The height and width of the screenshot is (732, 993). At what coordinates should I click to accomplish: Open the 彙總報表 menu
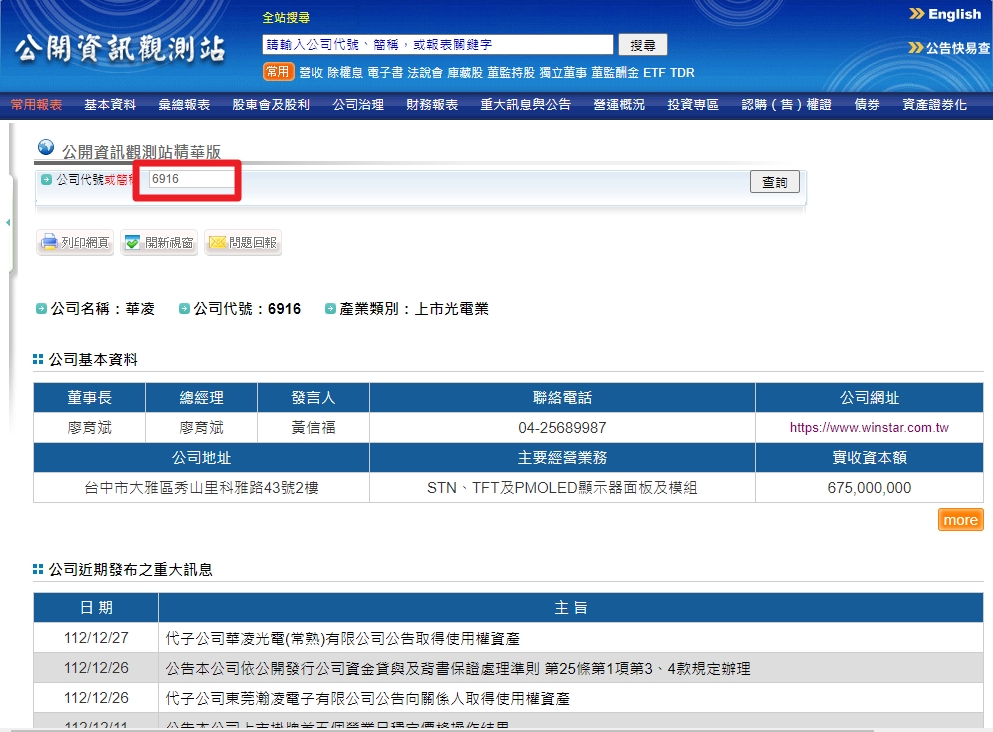pos(184,104)
